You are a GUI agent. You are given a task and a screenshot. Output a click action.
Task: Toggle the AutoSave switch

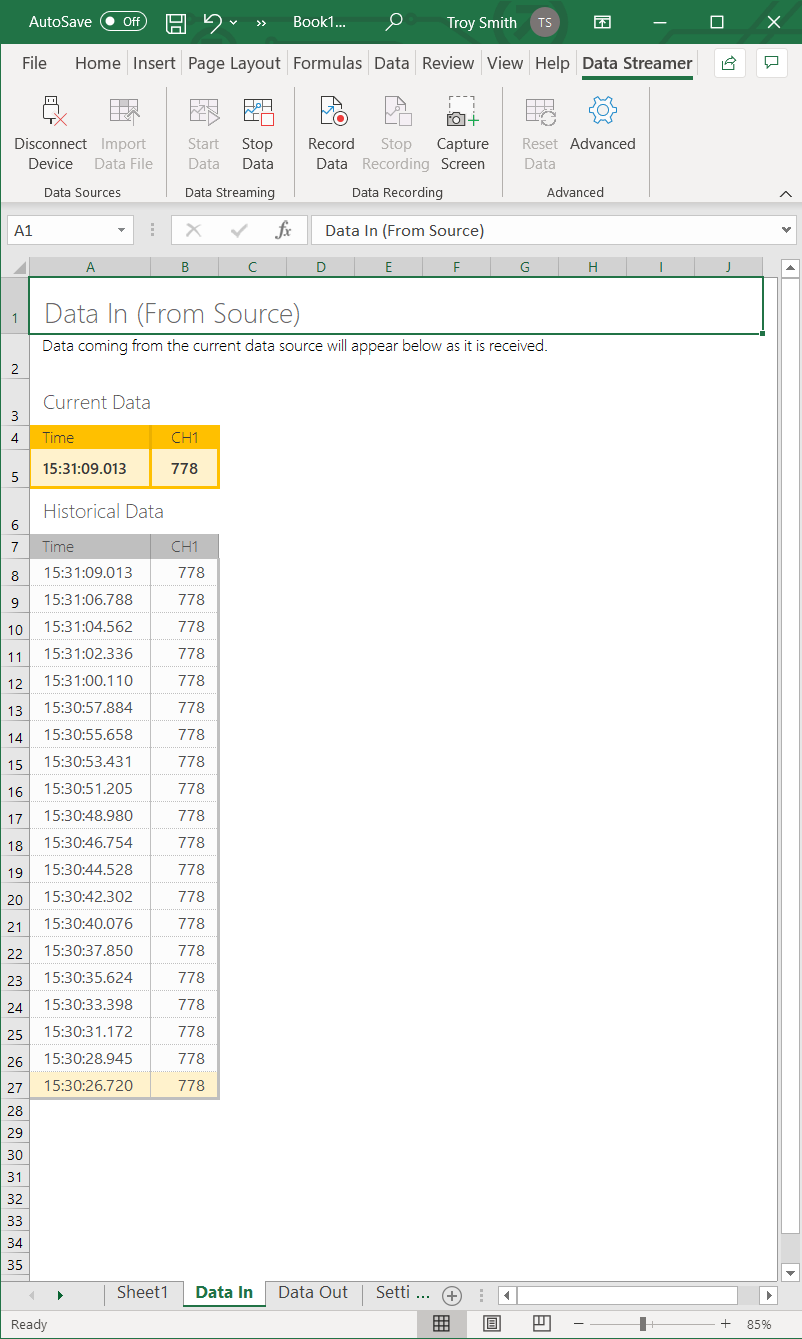point(123,22)
